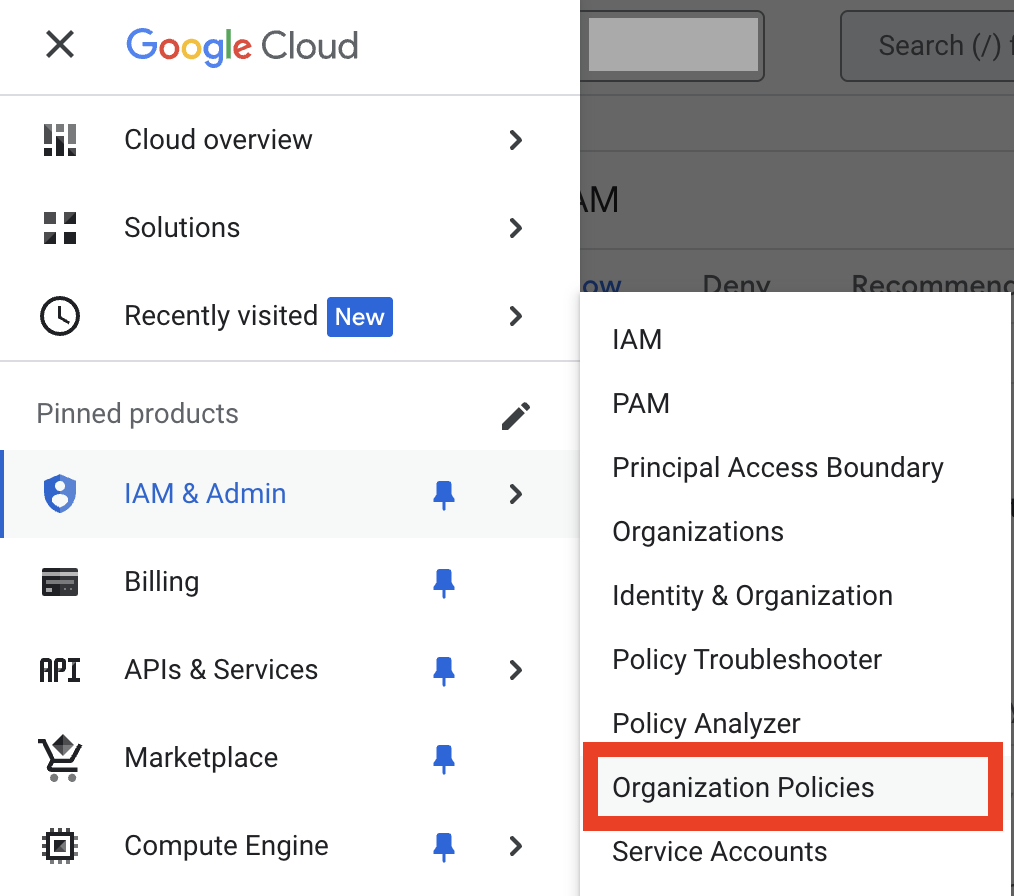1014x896 pixels.
Task: Click the New badge beside Recently visited
Action: click(x=360, y=317)
